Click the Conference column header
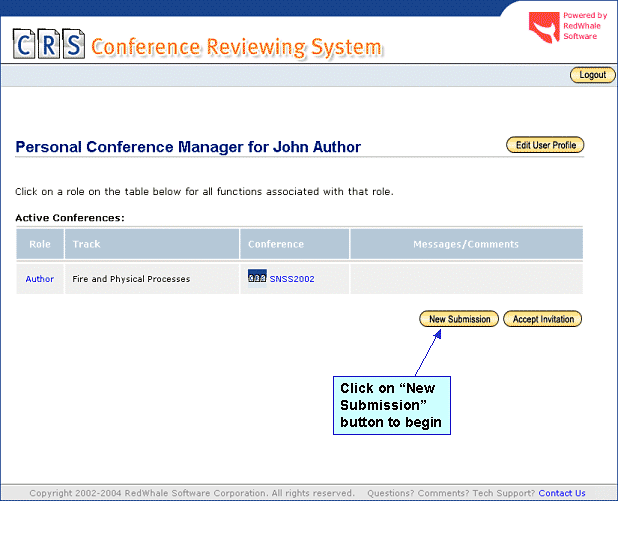Image resolution: width=618 pixels, height=534 pixels. (x=276, y=244)
